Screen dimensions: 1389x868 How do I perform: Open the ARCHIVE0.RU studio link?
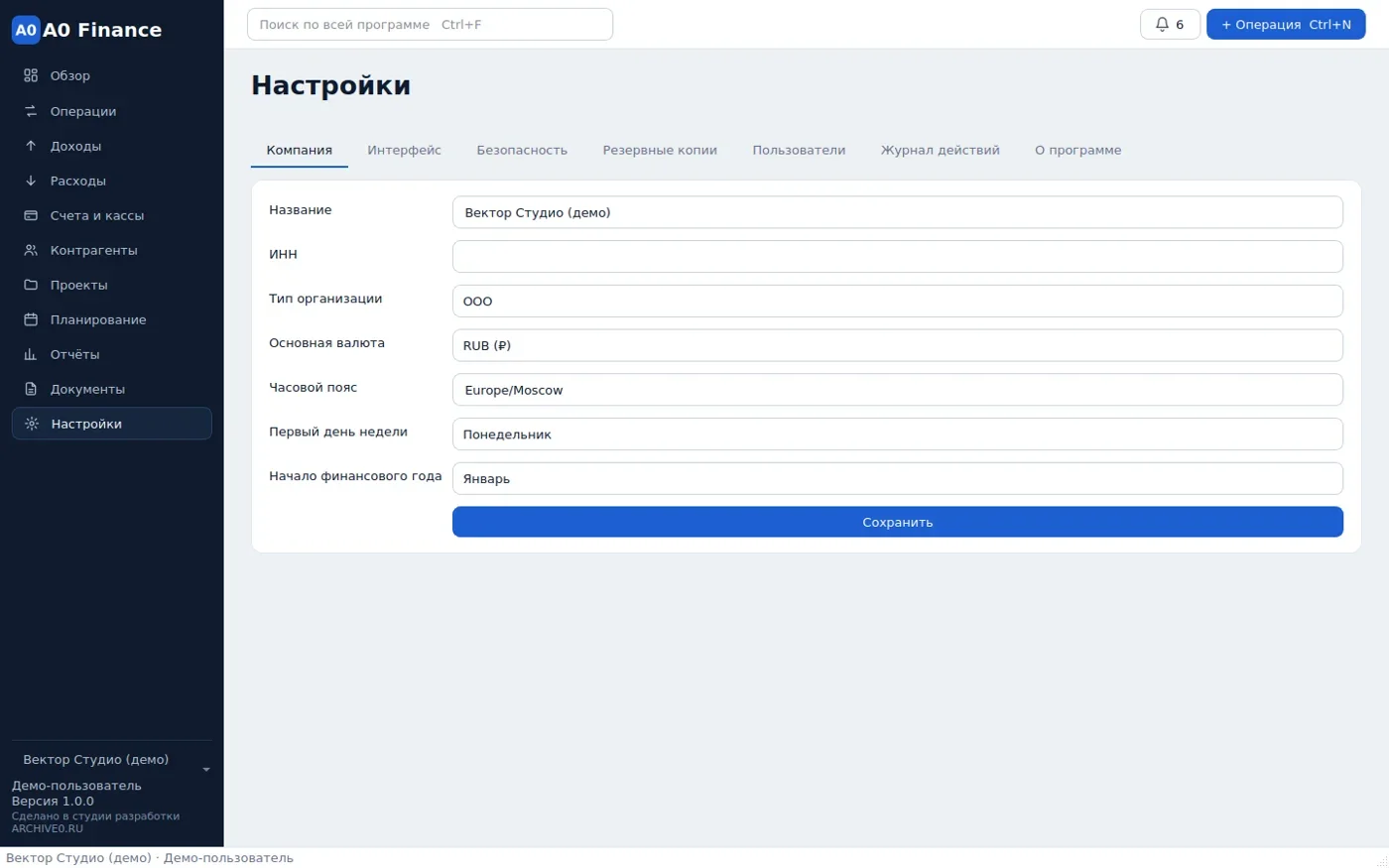pyautogui.click(x=48, y=828)
